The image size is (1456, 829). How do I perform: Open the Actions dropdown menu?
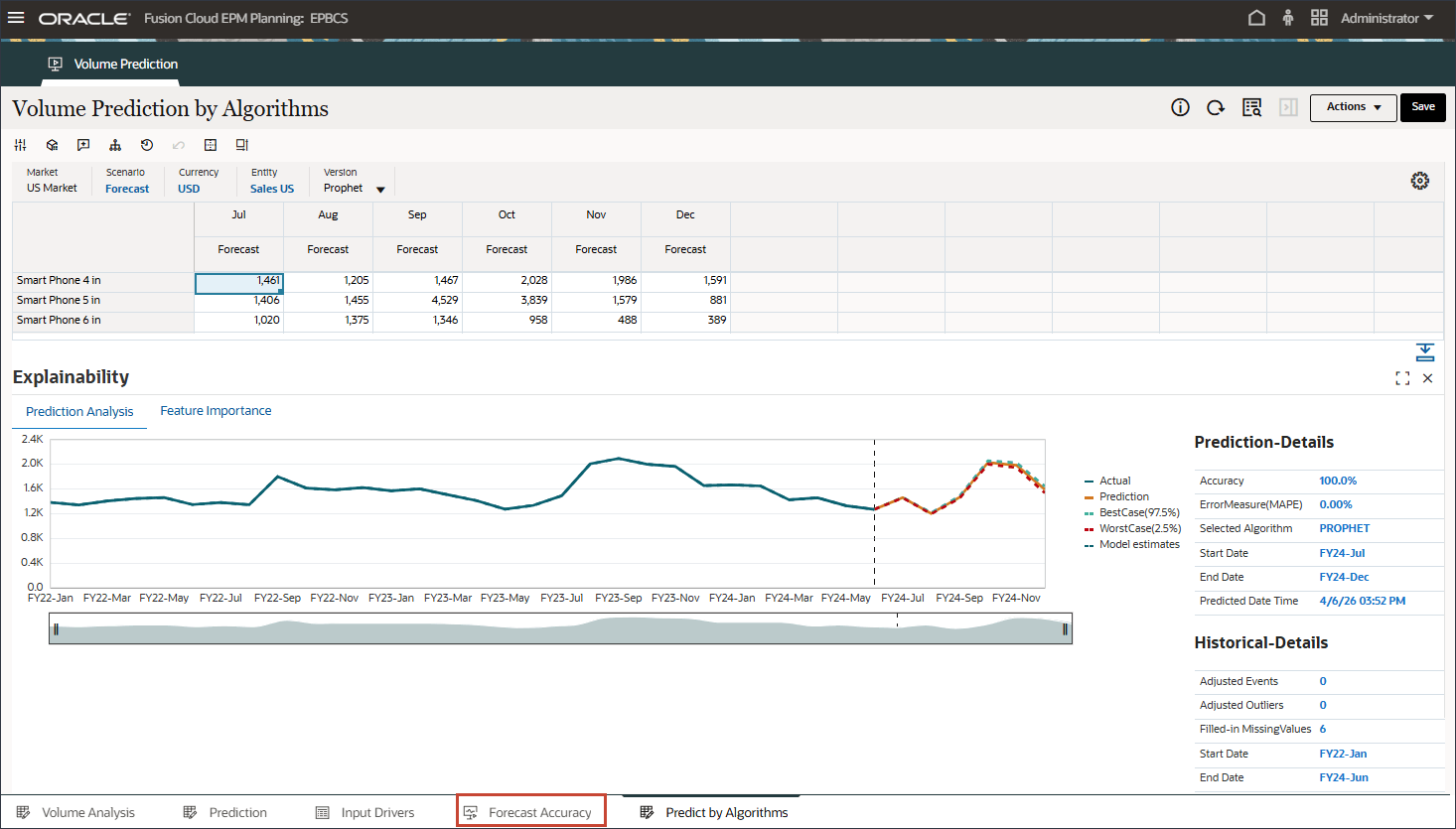[1354, 107]
